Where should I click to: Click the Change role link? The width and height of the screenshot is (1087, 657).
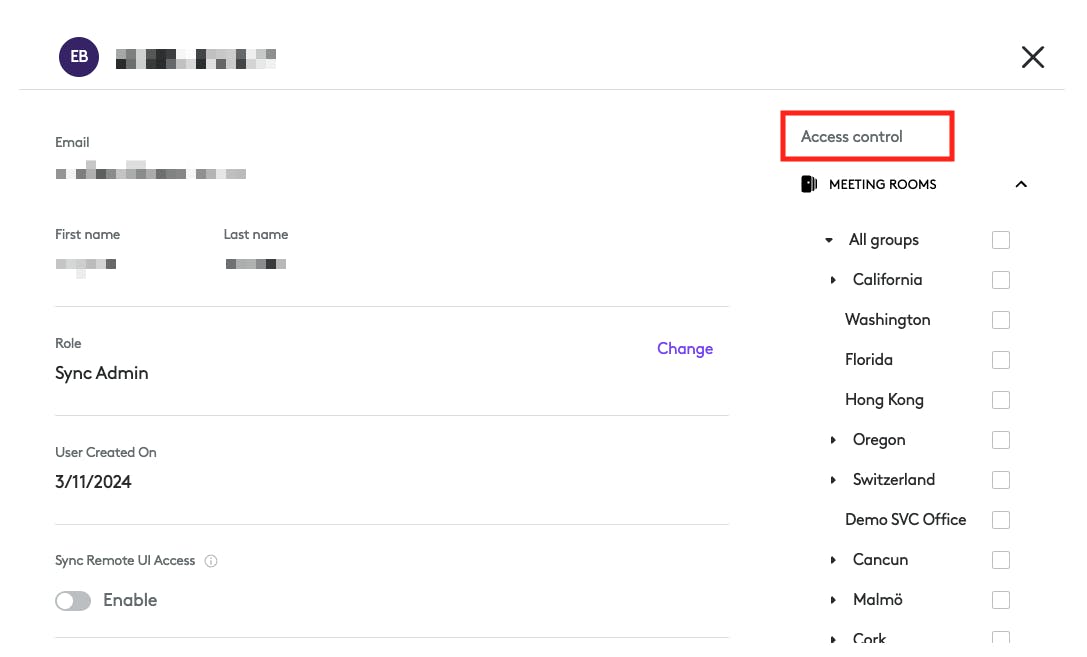(685, 349)
